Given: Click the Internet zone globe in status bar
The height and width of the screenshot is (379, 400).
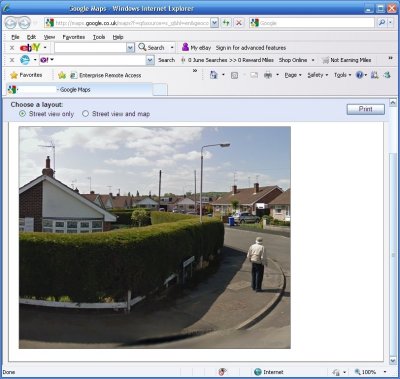Looking at the screenshot, I should click(x=257, y=372).
